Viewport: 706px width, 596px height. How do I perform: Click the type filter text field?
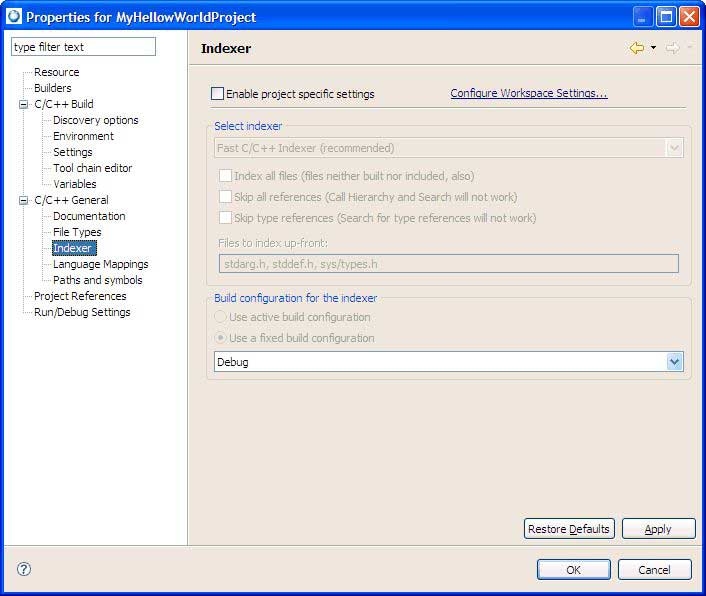(83, 47)
